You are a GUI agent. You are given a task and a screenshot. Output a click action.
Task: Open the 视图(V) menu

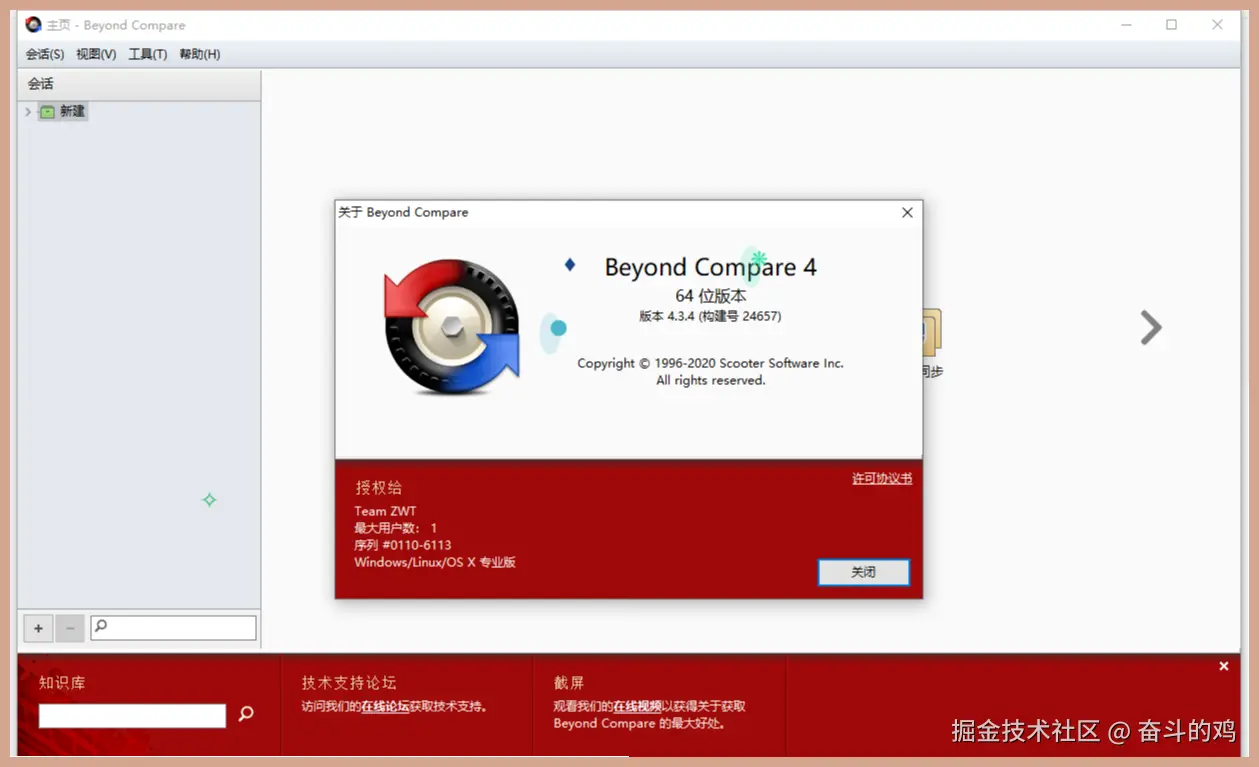(x=96, y=54)
